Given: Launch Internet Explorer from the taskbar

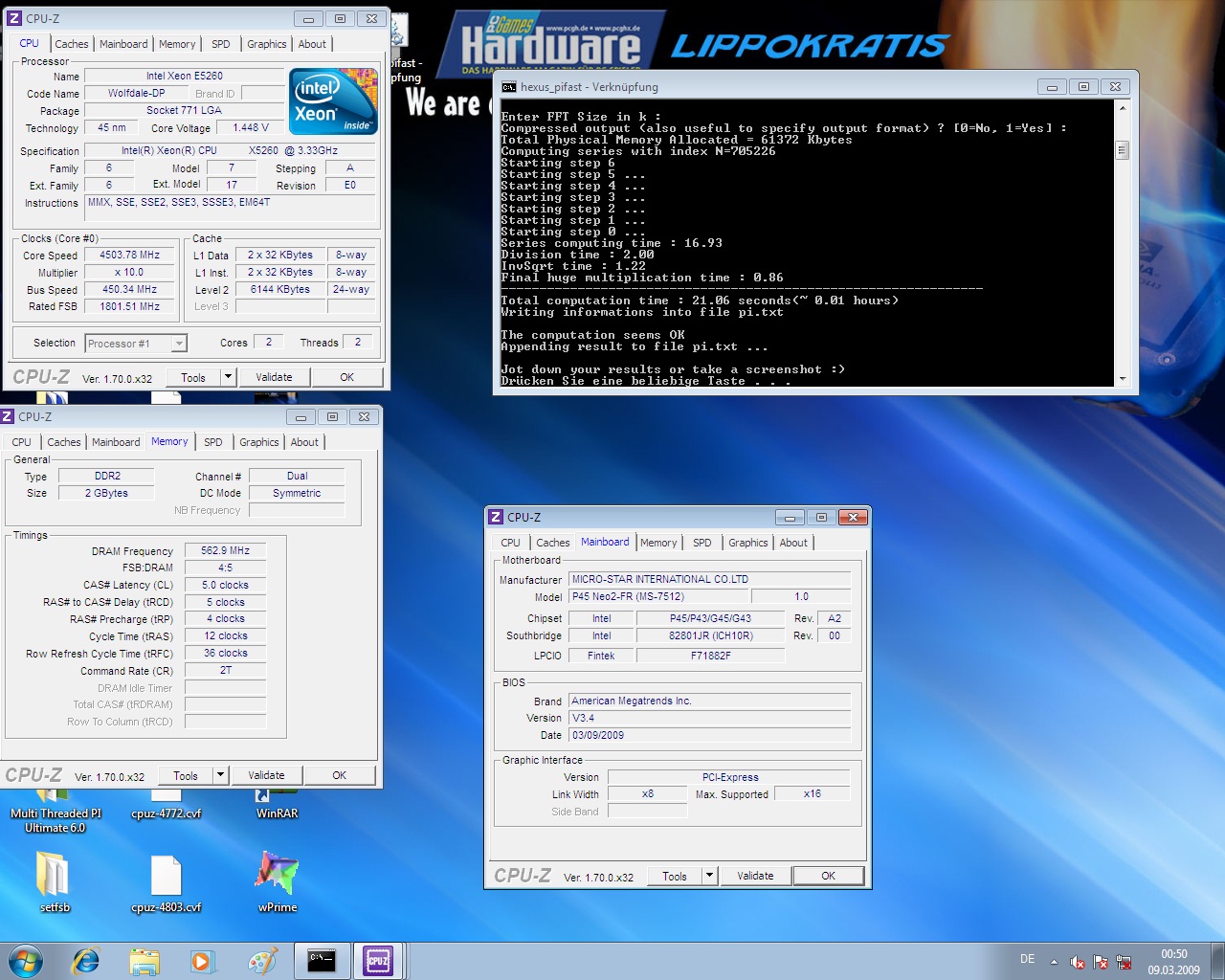Looking at the screenshot, I should [x=86, y=961].
